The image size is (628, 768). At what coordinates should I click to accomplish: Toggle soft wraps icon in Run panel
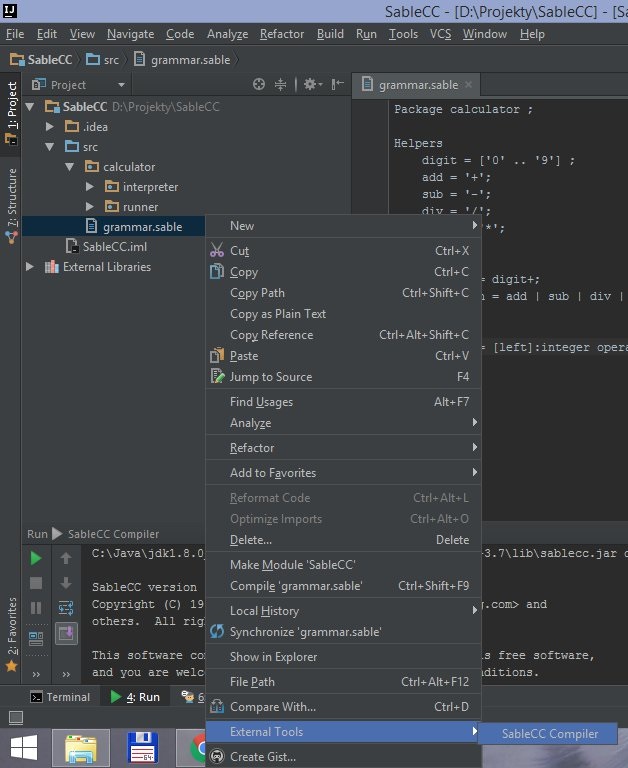66,608
